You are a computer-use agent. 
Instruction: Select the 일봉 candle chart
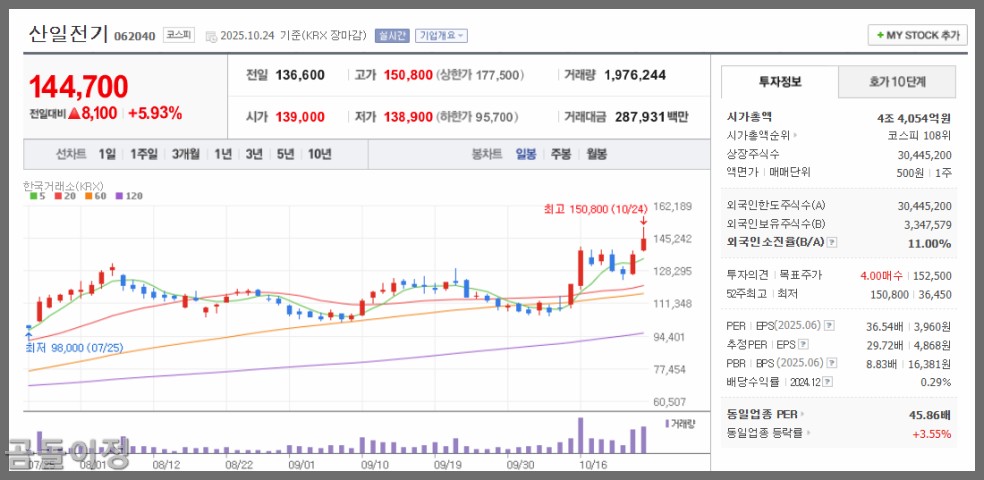(526, 154)
